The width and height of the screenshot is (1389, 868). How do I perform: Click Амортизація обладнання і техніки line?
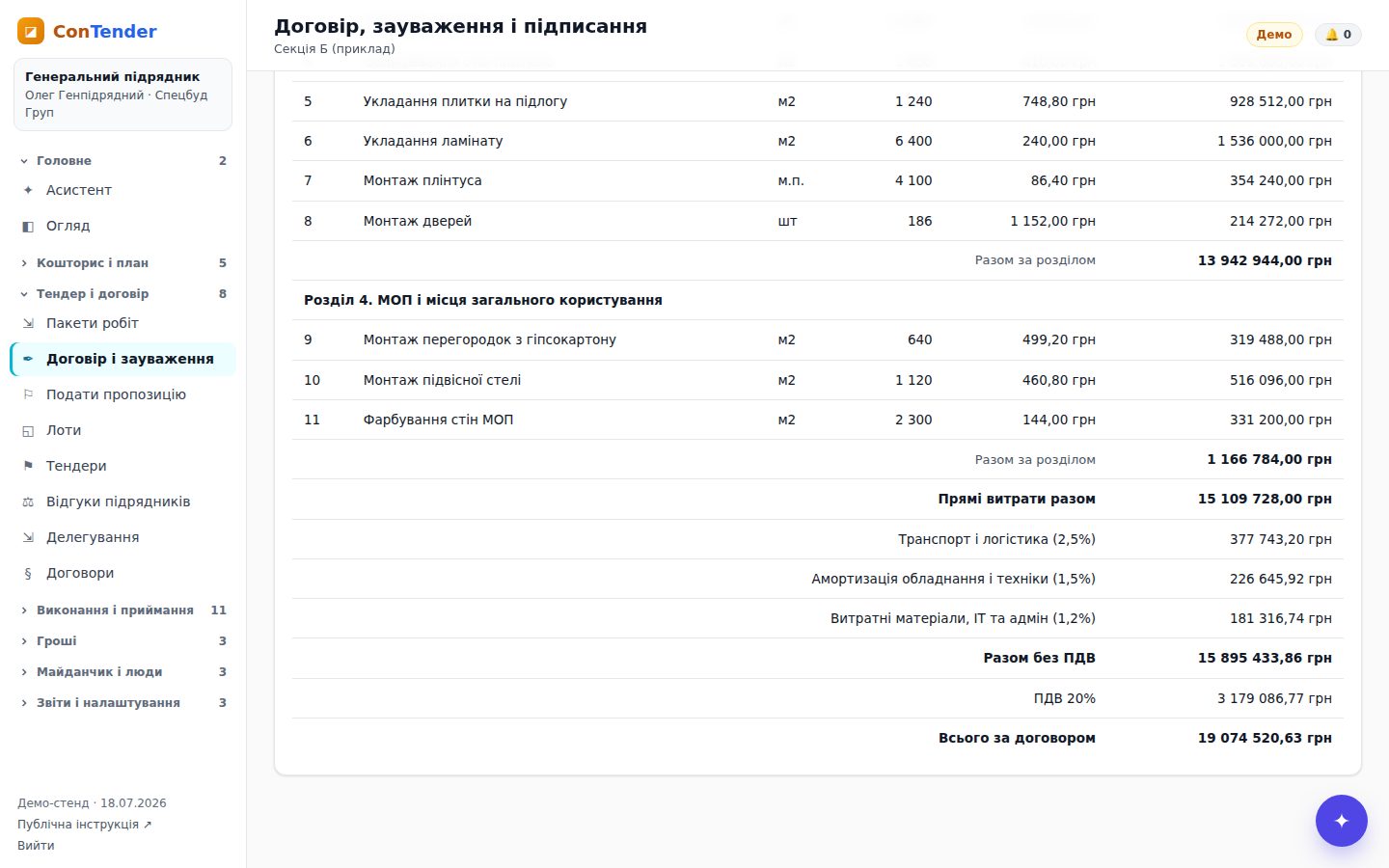pyautogui.click(x=818, y=579)
